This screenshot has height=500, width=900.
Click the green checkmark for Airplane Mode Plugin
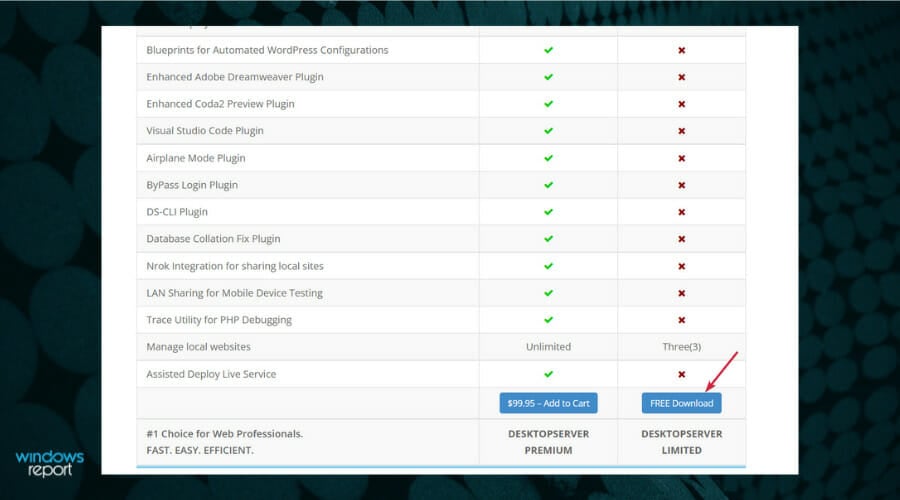[549, 158]
